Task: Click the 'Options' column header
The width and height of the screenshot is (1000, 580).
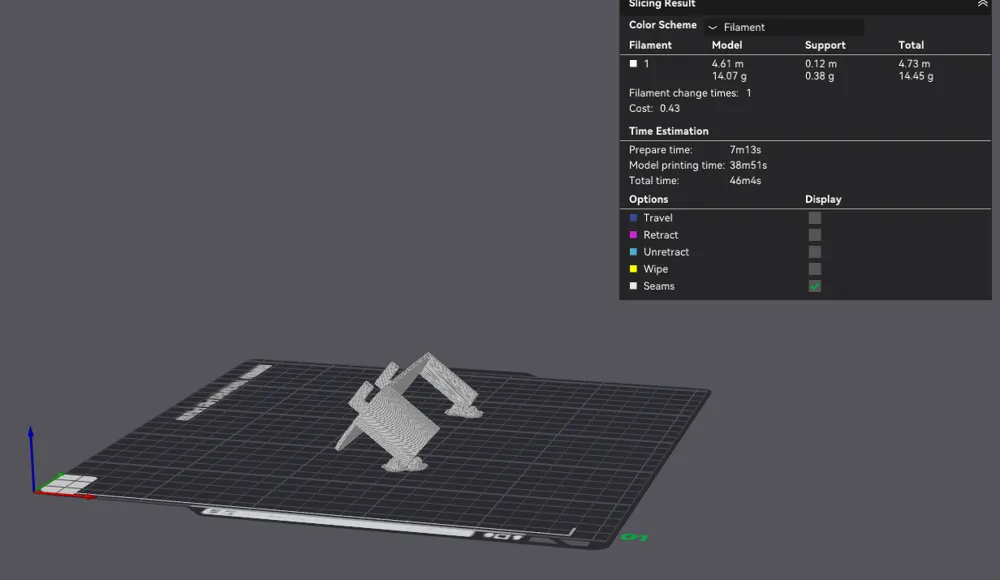Action: (648, 199)
